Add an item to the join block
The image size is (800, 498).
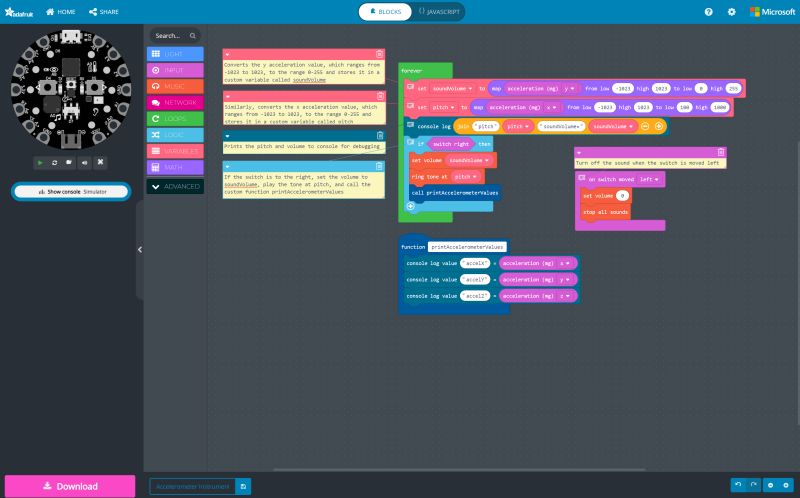(x=659, y=126)
